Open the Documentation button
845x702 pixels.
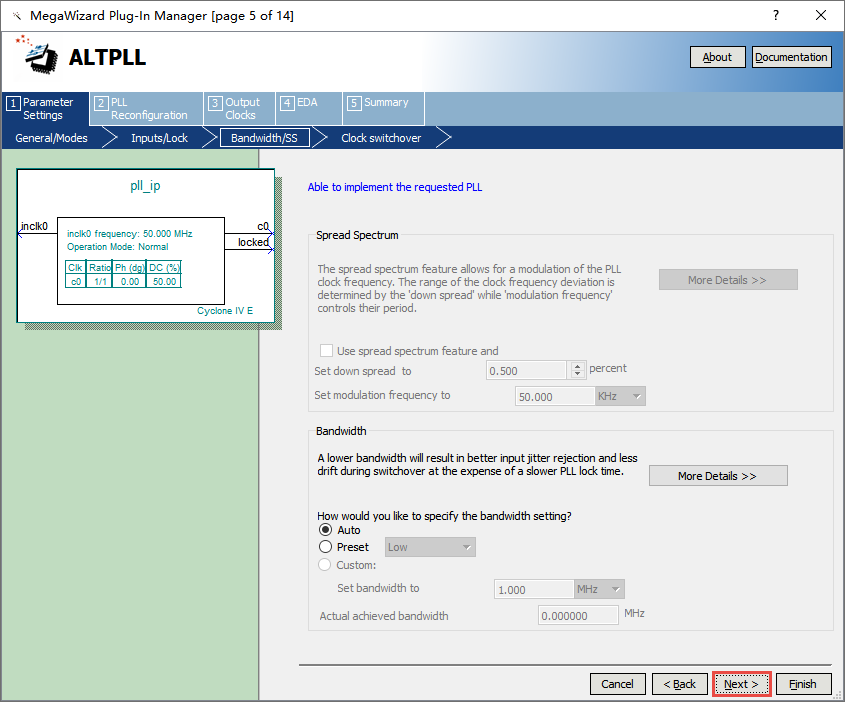point(791,57)
